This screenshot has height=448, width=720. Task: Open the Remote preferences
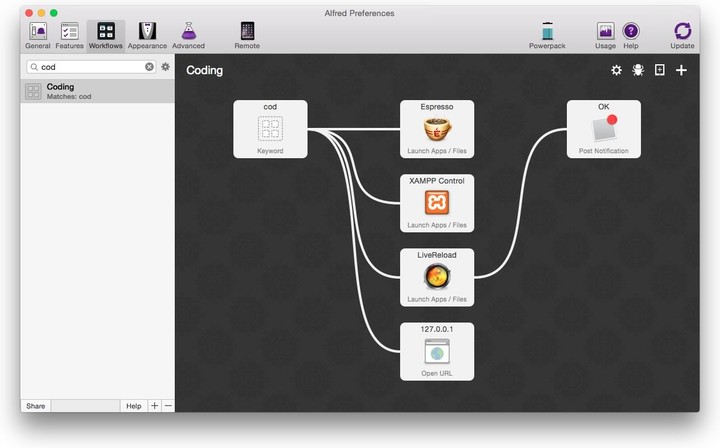(247, 34)
